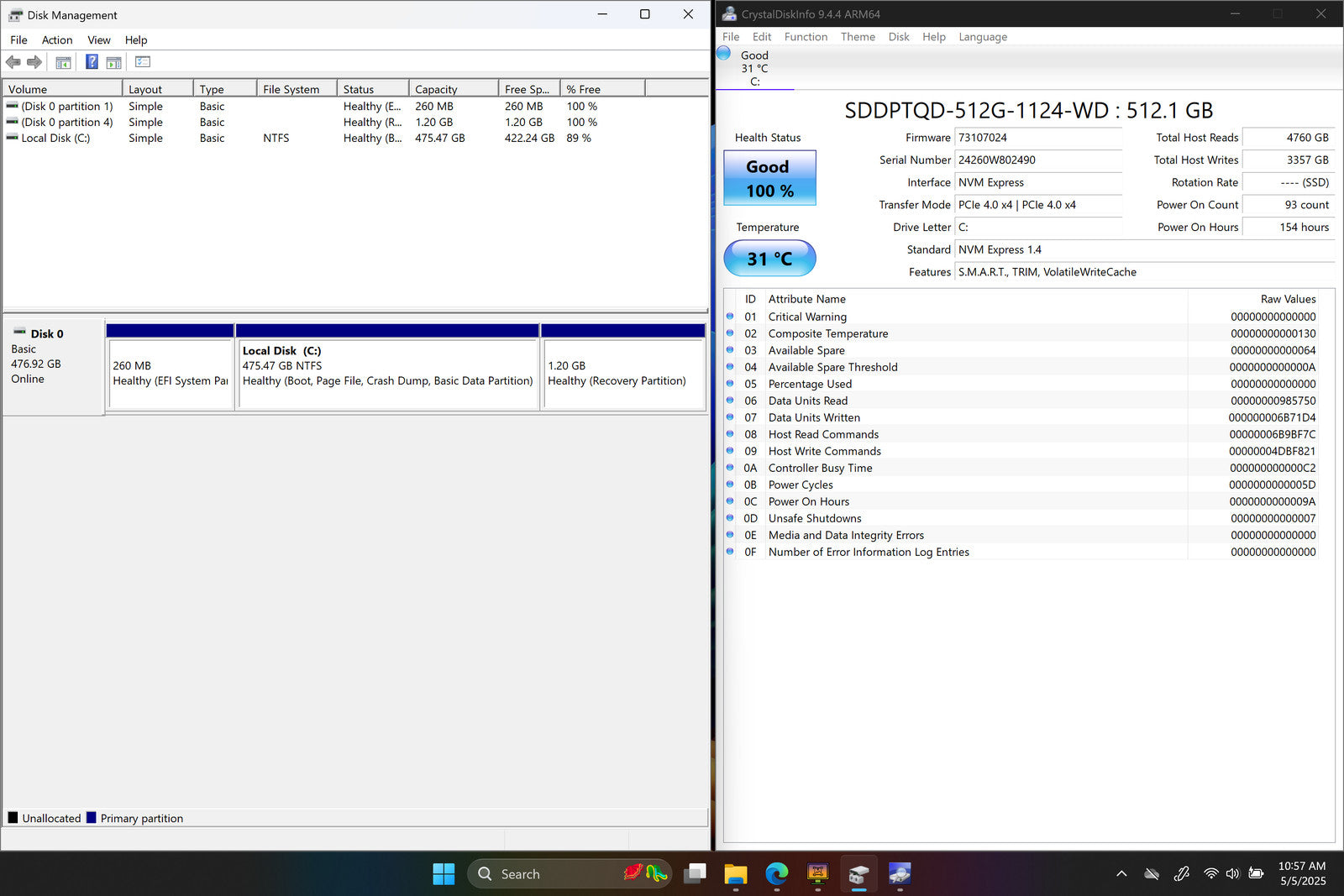Select the Media and Data Integrity Errors row
Image resolution: width=1344 pixels, height=896 pixels.
pyautogui.click(x=1023, y=535)
